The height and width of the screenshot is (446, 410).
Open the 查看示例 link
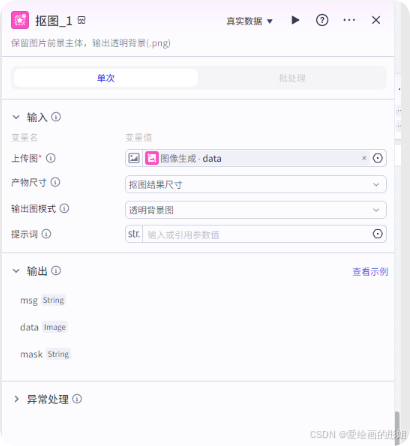coord(370,272)
